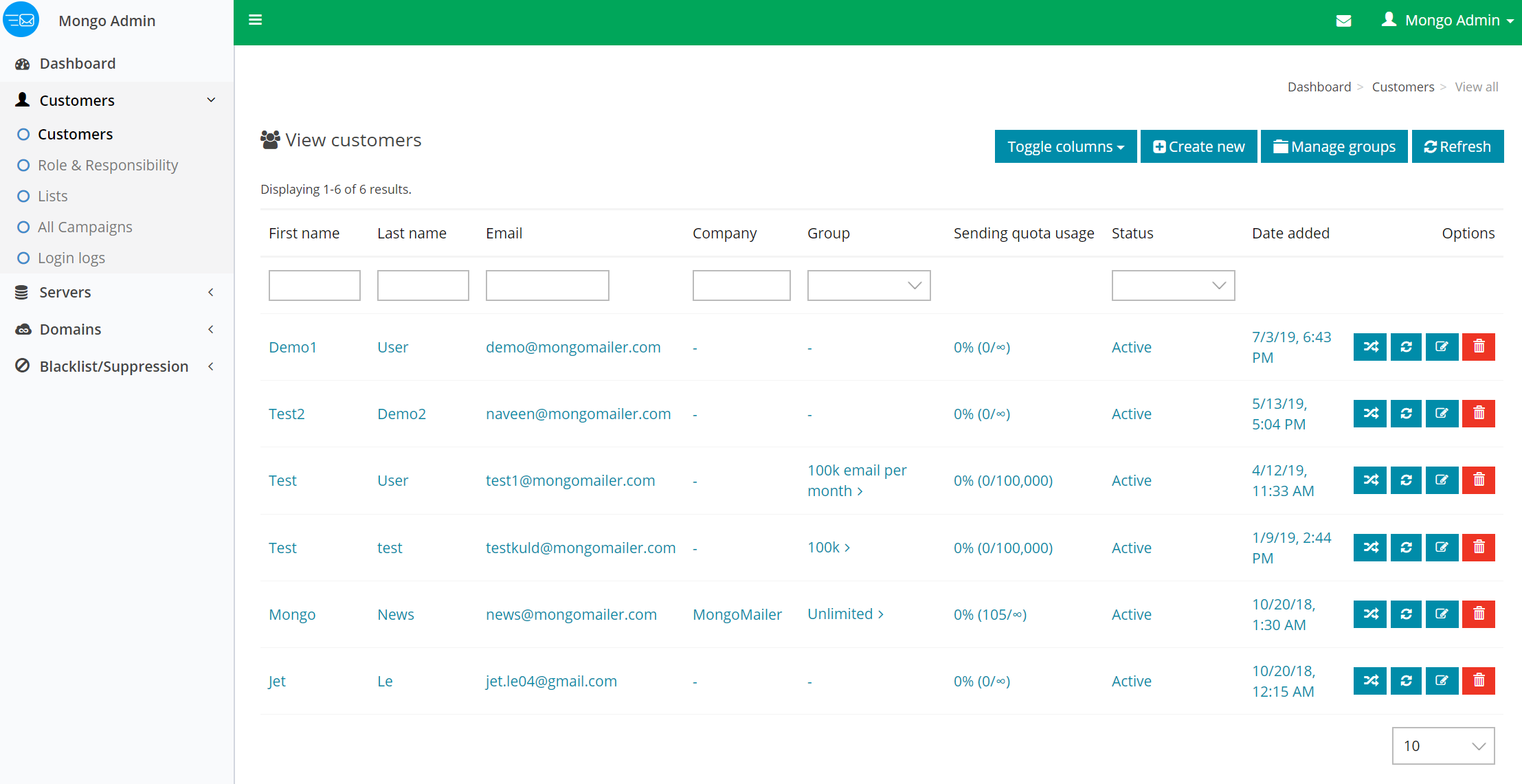
Task: Click the Manage groups button
Action: [1334, 146]
